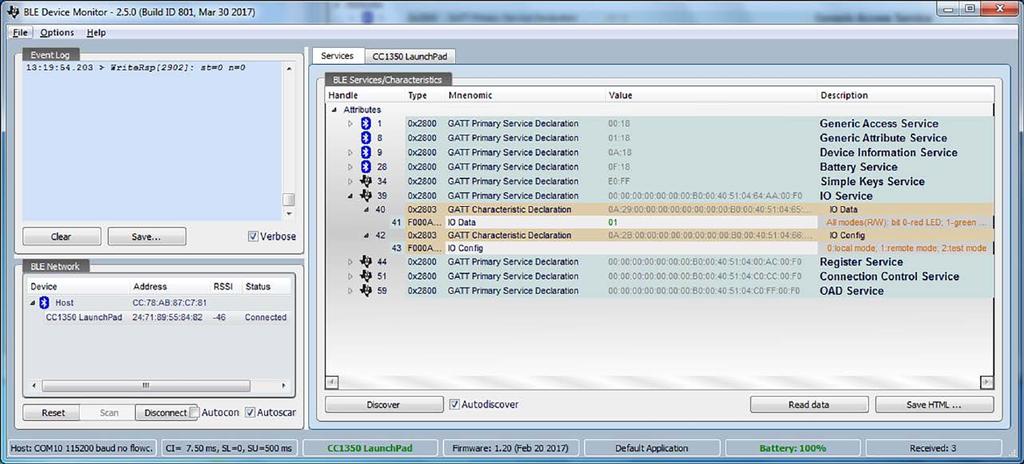Switch to the CC1350 LaunchPad tab

409,56
